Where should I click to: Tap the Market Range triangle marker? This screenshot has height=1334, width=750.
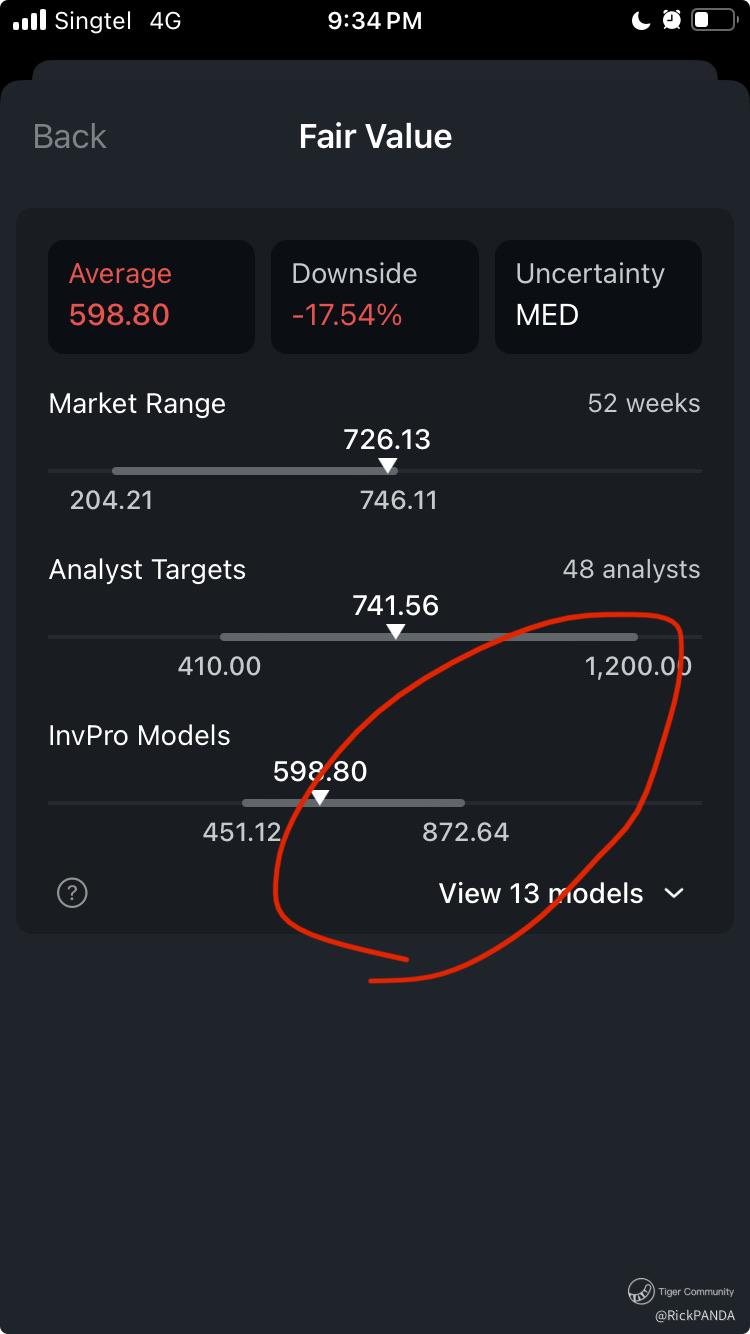tap(388, 466)
